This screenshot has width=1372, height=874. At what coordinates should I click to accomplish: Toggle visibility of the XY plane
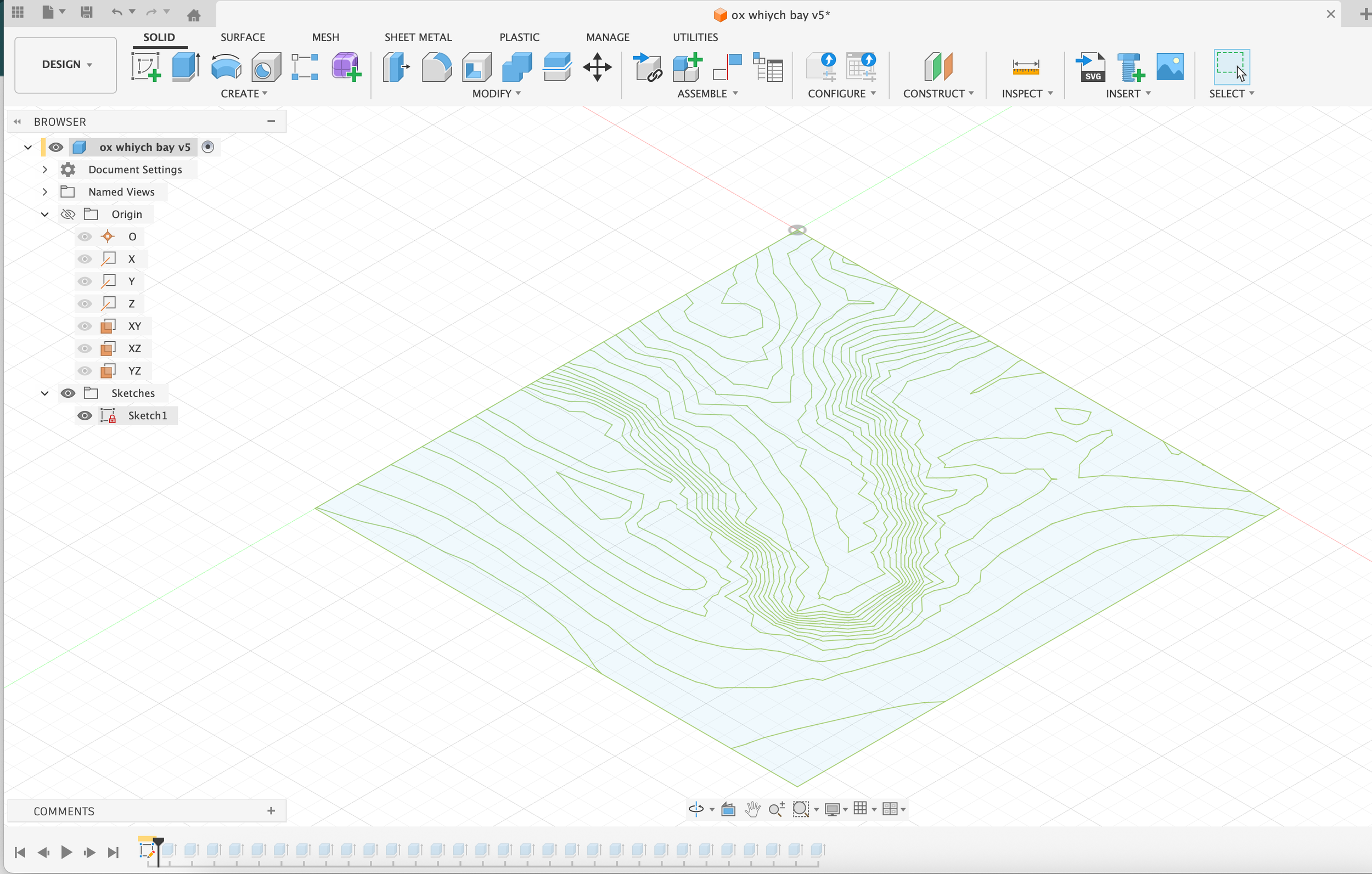[x=85, y=326]
